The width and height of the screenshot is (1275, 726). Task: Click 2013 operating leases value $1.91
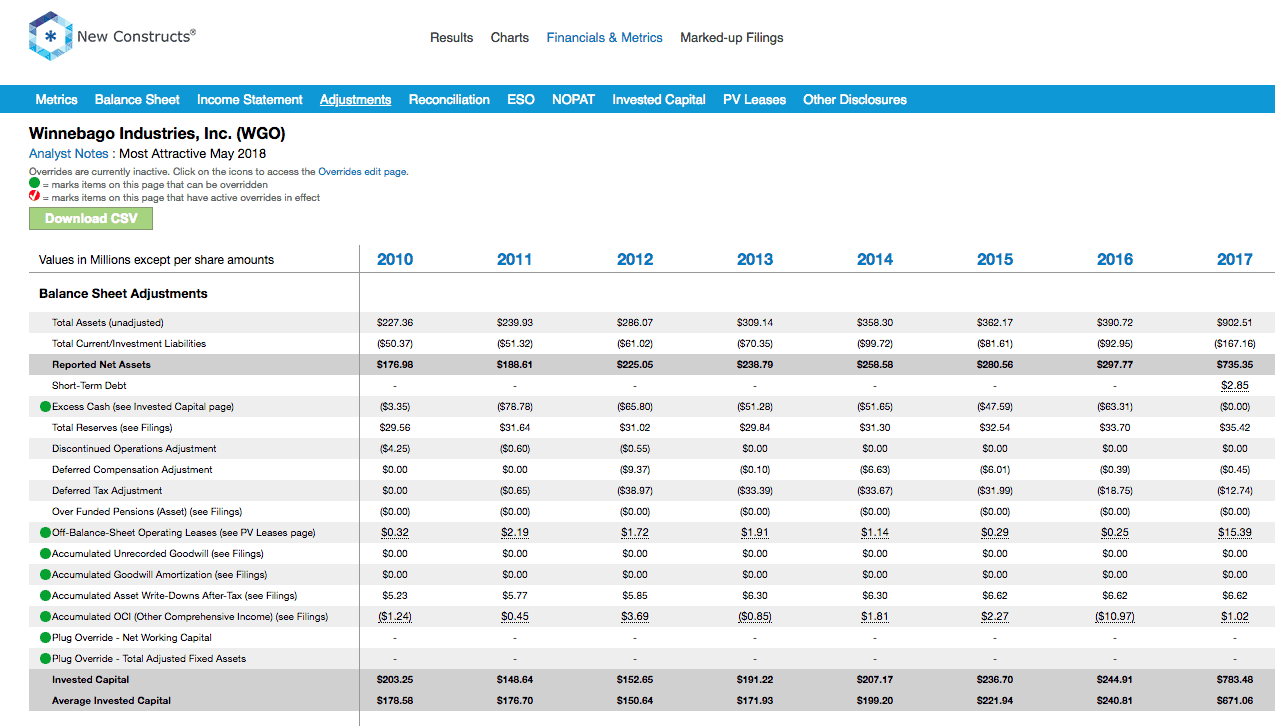coord(755,533)
